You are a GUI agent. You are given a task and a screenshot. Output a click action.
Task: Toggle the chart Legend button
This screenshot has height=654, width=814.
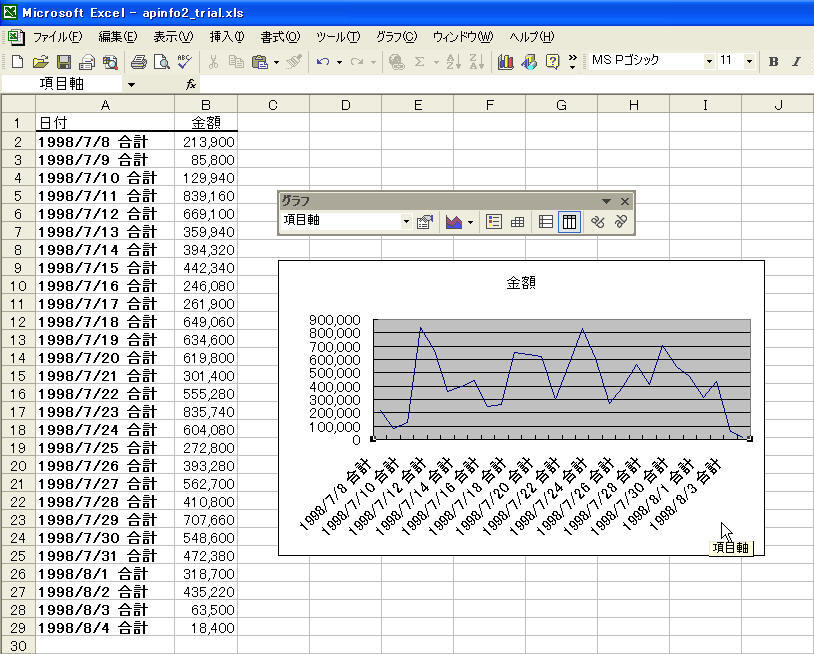pos(494,222)
